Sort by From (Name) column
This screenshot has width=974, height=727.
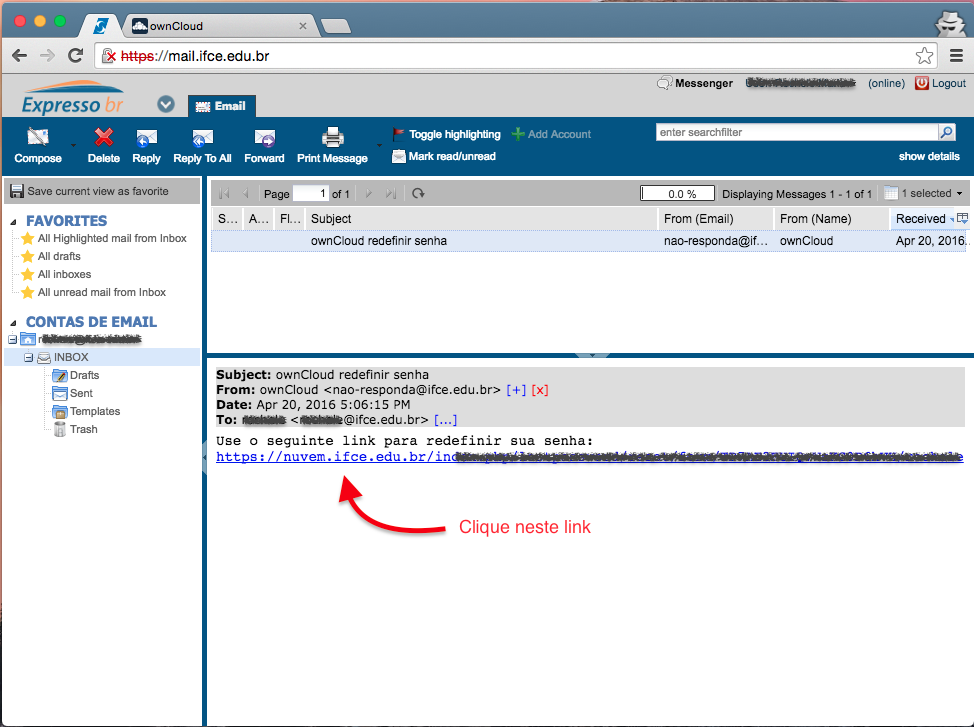click(x=832, y=219)
